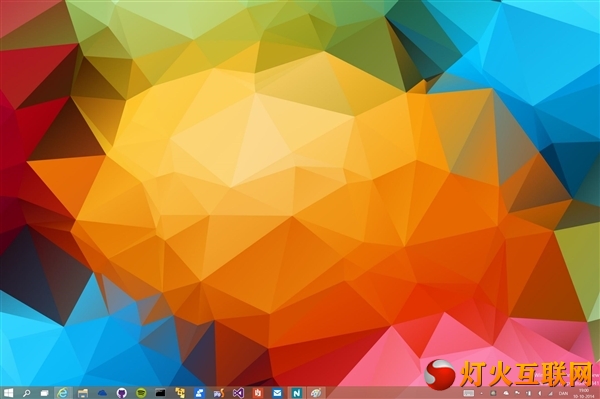Open Spotify from the taskbar
Image resolution: width=600 pixels, height=399 pixels.
tap(141, 392)
